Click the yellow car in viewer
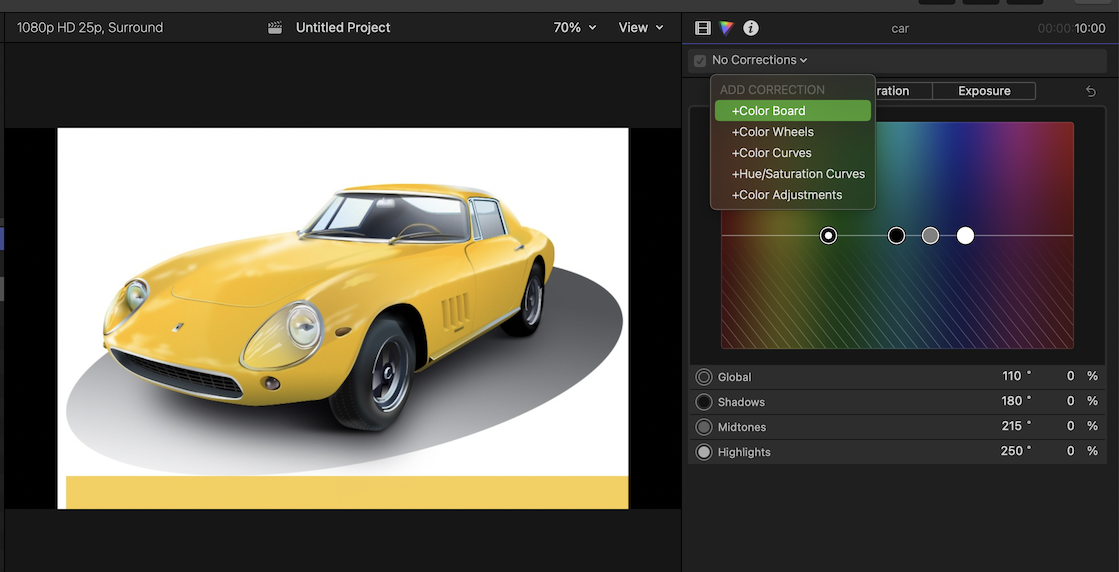1119x572 pixels. [330, 290]
